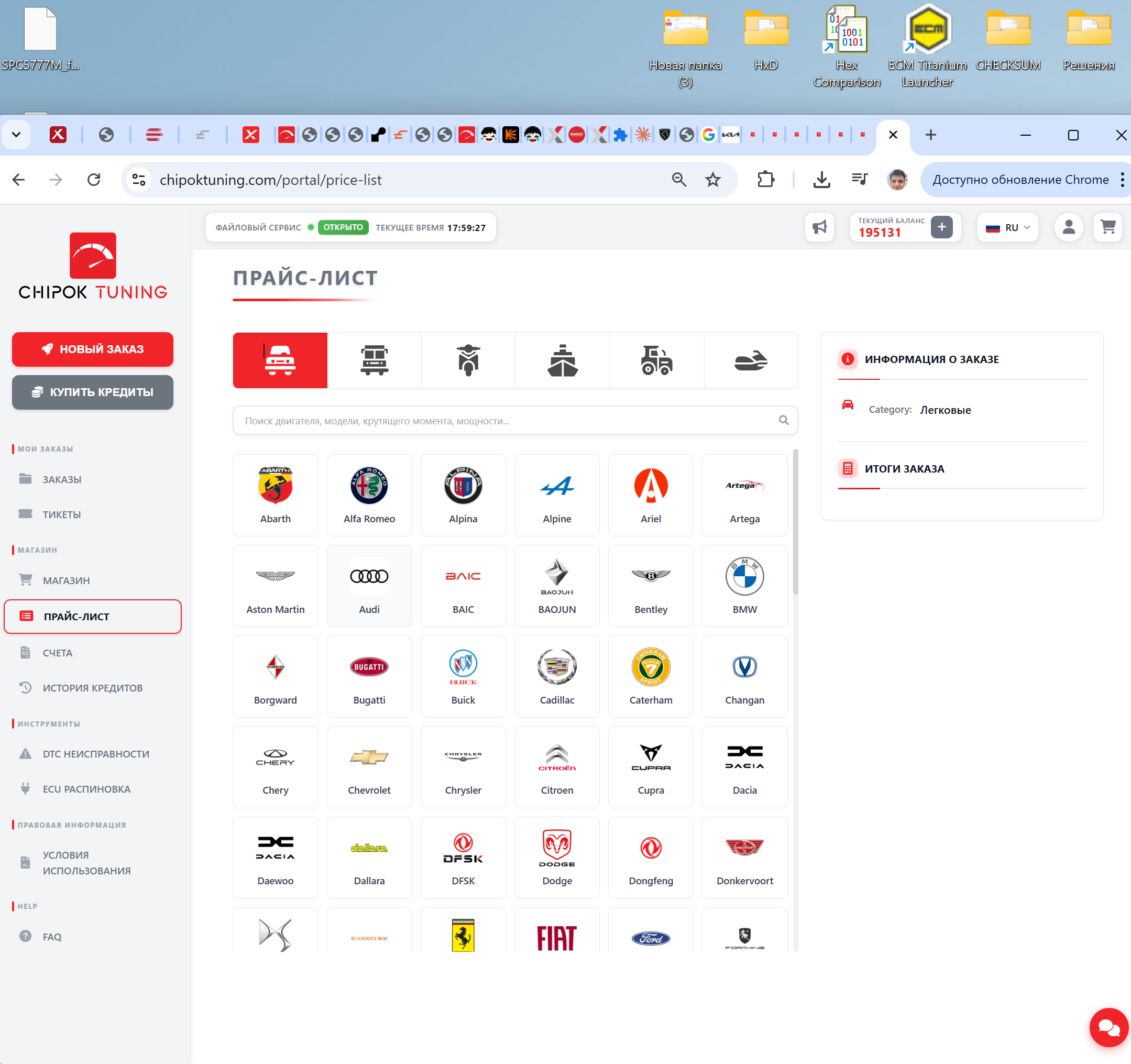Image resolution: width=1131 pixels, height=1064 pixels.
Task: Click the brand list scrollbar
Action: (795, 522)
